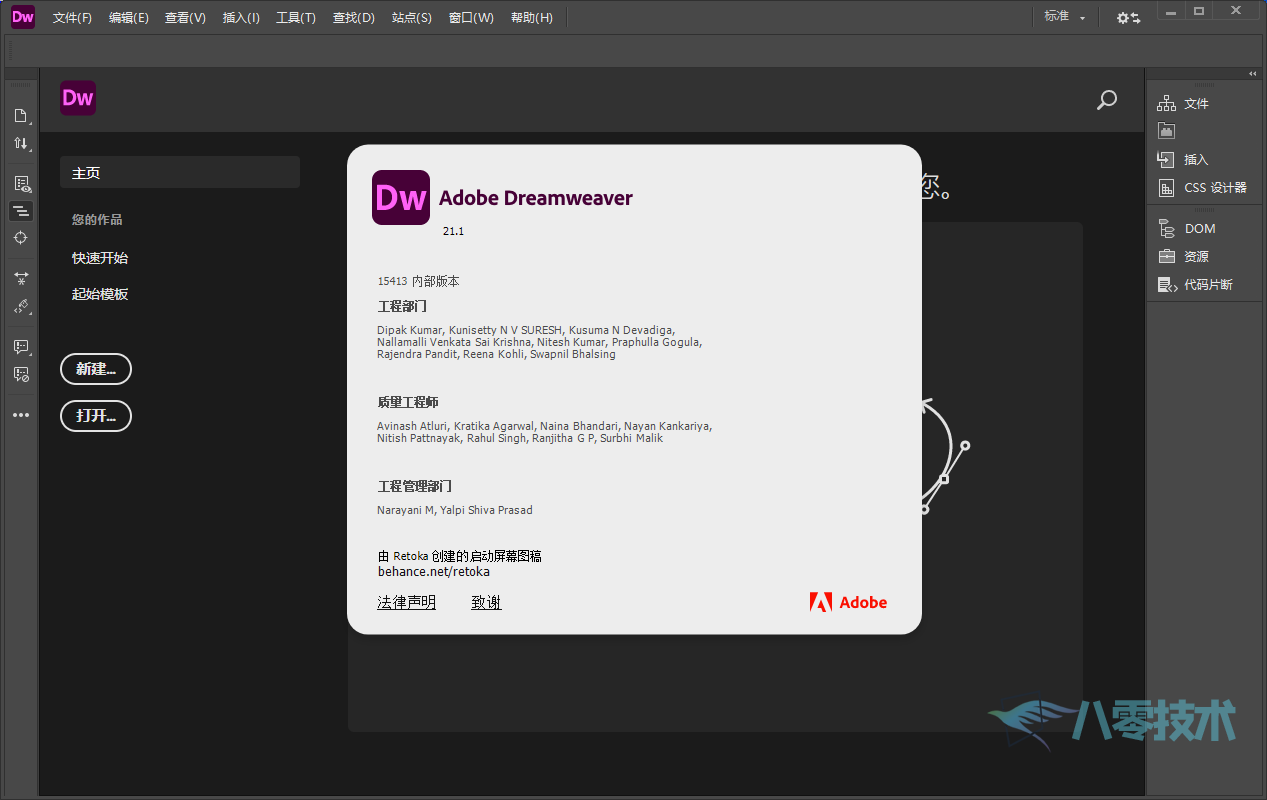The image size is (1267, 800).
Task: Open the DOM panel icon
Action: pyautogui.click(x=1166, y=229)
